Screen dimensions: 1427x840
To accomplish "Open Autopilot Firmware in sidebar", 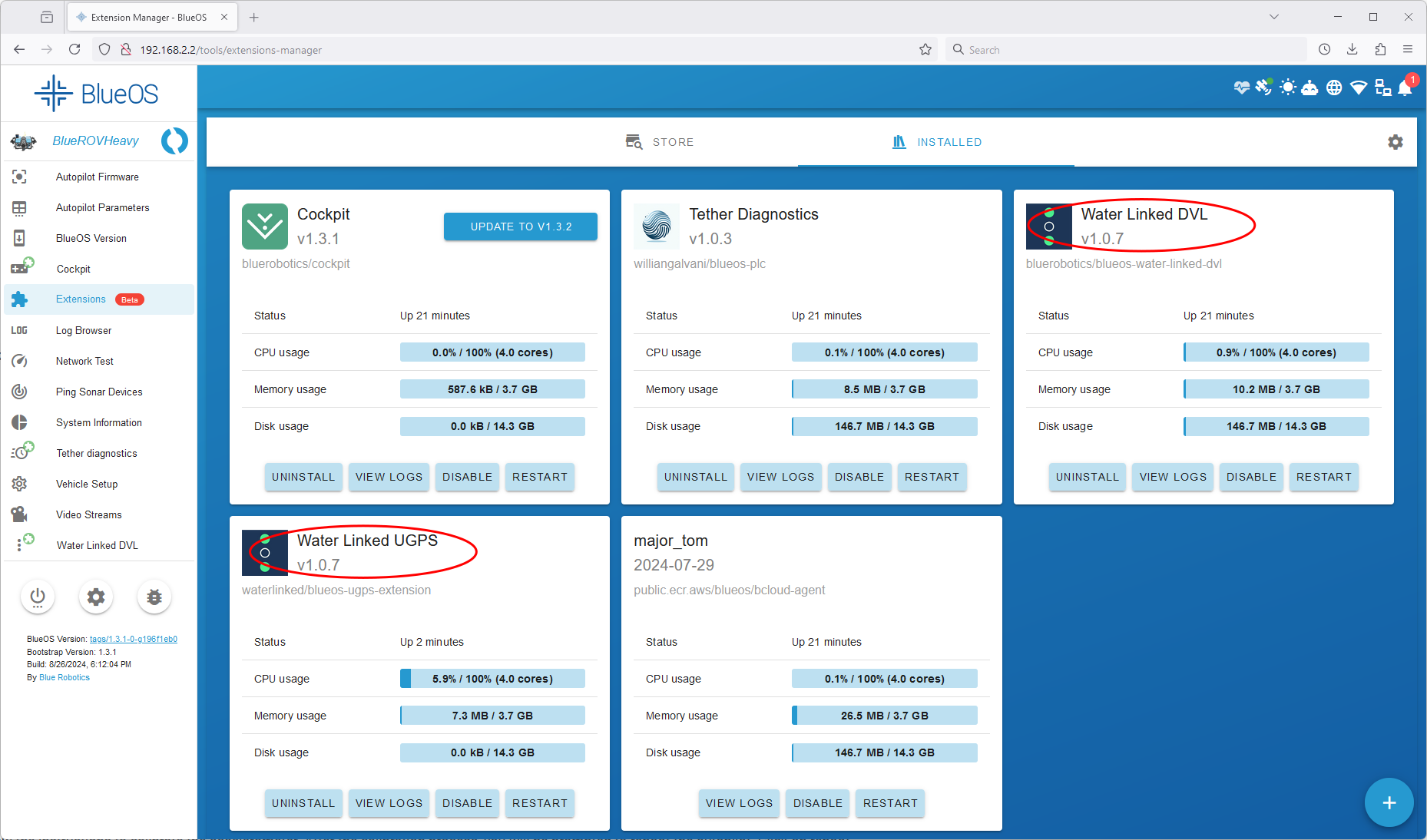I will pyautogui.click(x=99, y=177).
